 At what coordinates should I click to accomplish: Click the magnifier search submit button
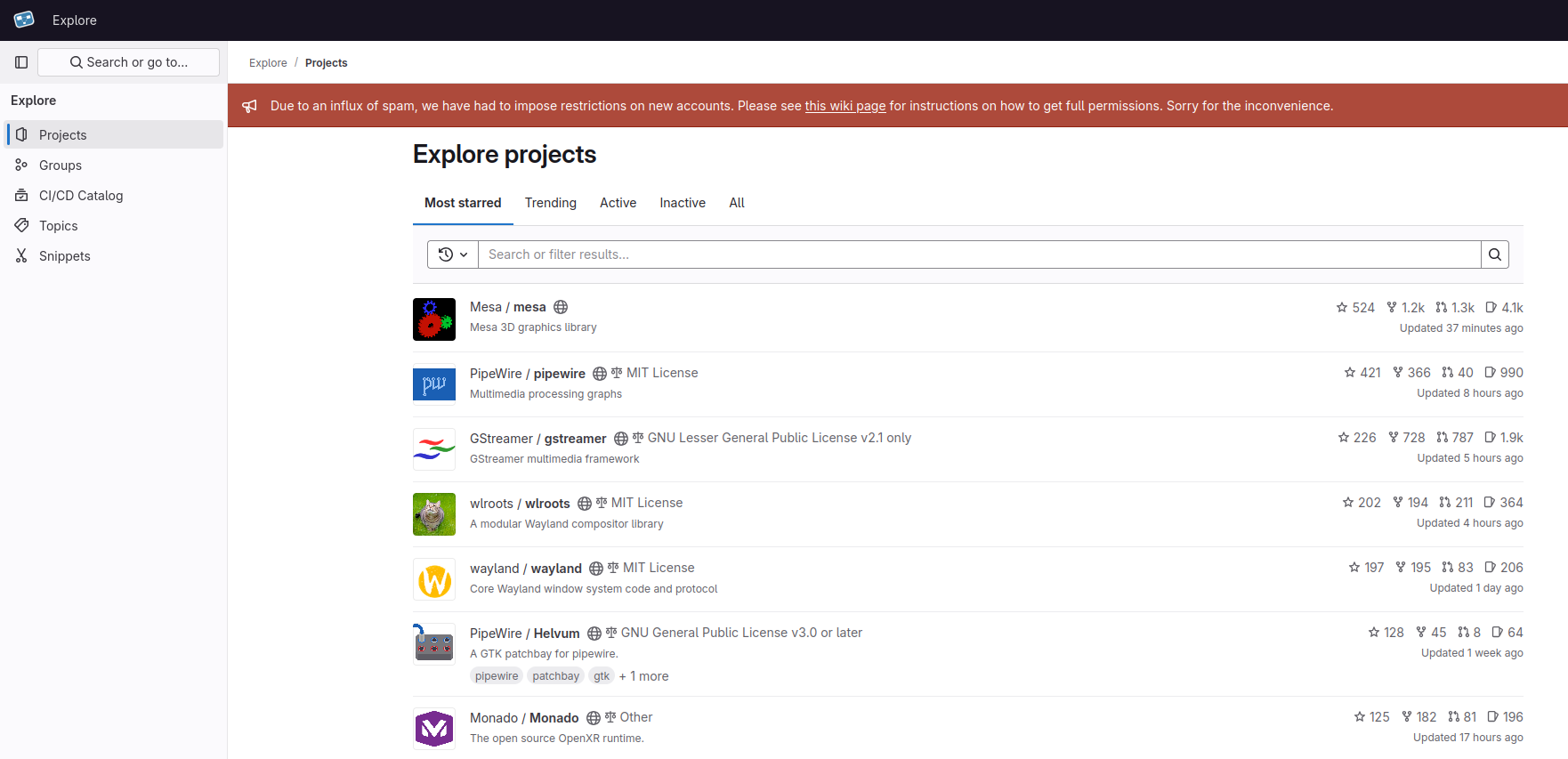(x=1494, y=254)
